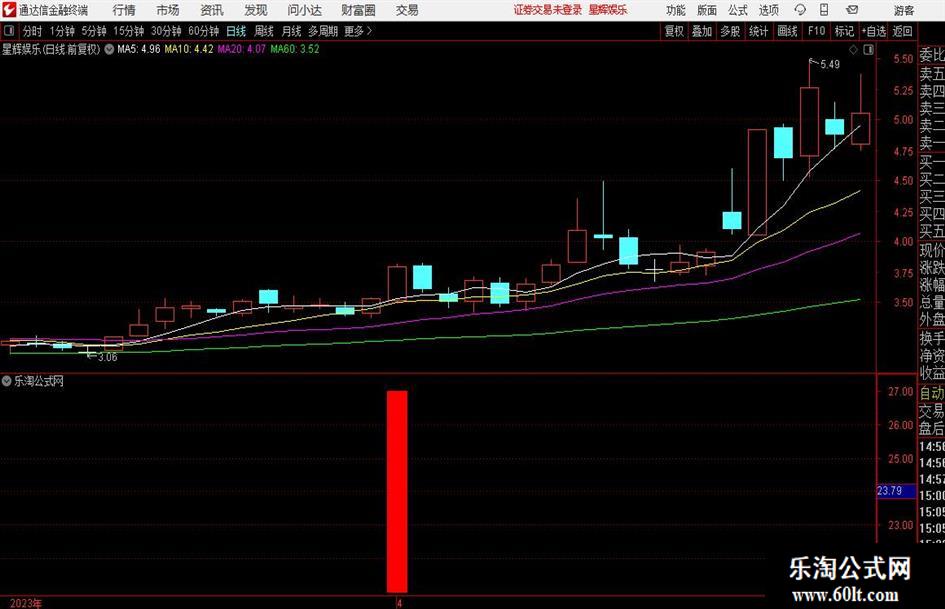The image size is (945, 609).
Task: Switch to 月线 monthly tab
Action: click(292, 31)
